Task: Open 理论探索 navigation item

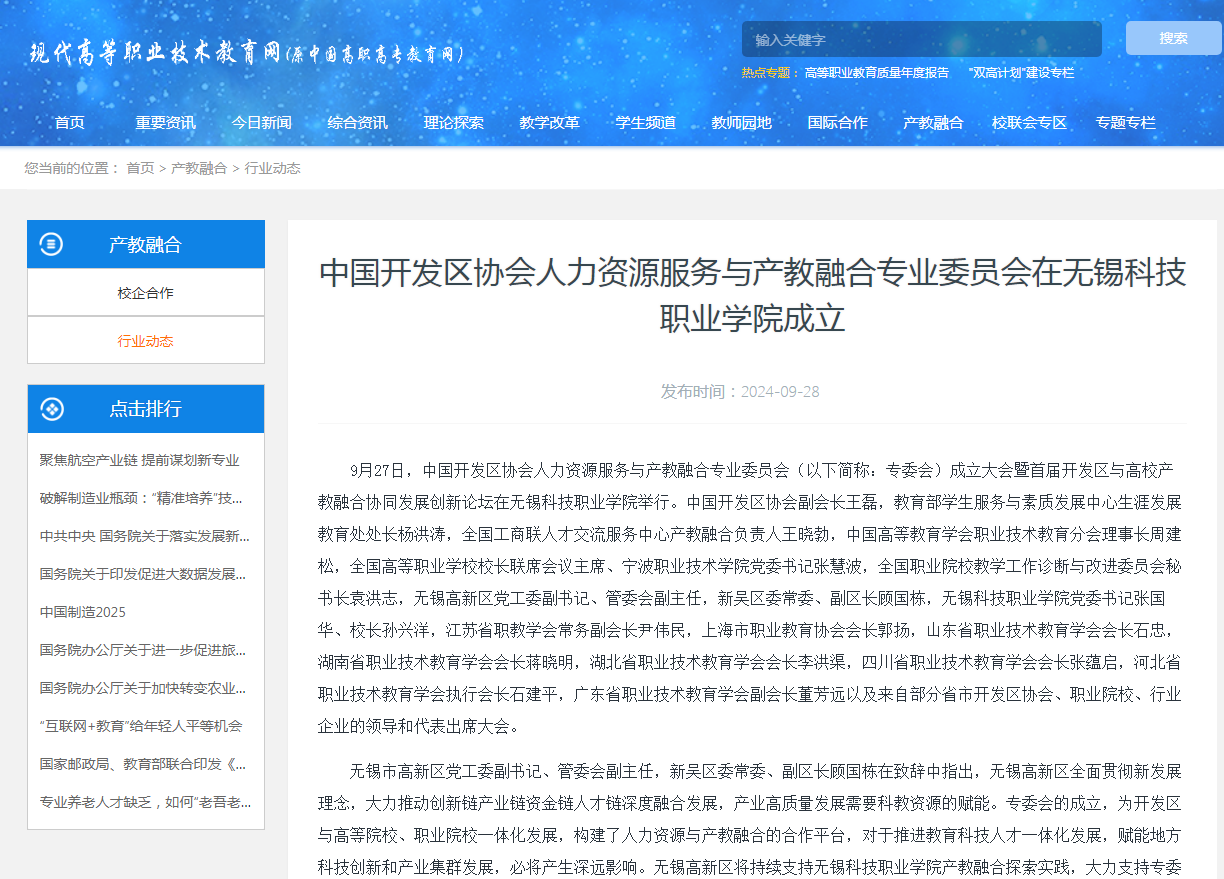Action: point(454,123)
